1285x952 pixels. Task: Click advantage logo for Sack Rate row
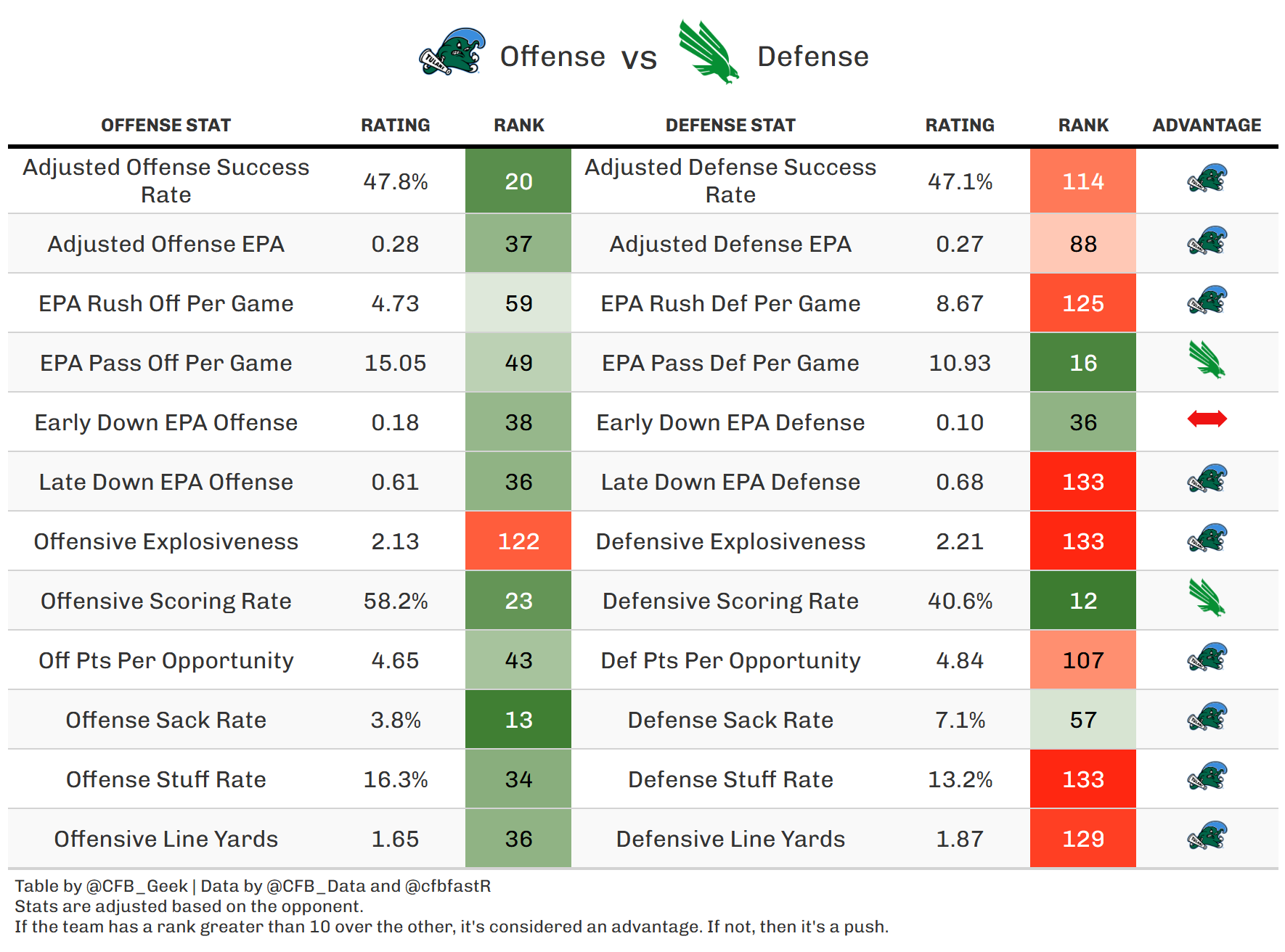(1207, 717)
